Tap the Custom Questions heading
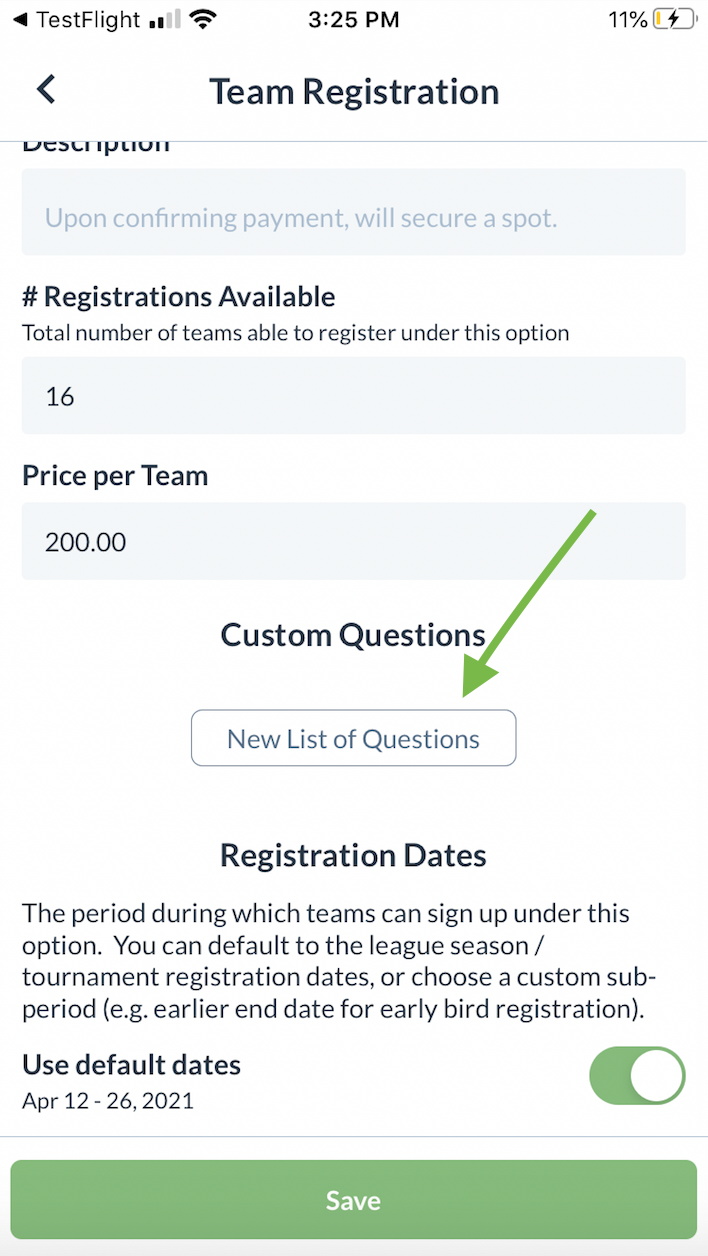This screenshot has width=708, height=1256. (354, 635)
